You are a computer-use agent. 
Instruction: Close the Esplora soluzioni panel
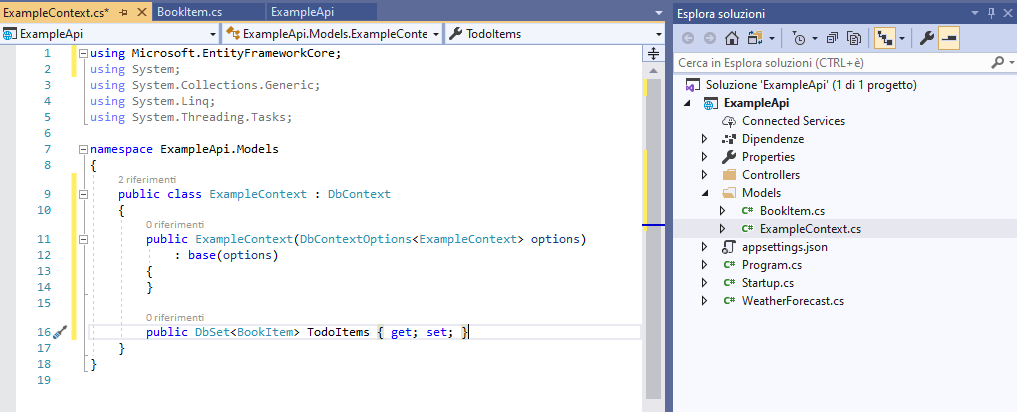click(x=1007, y=13)
